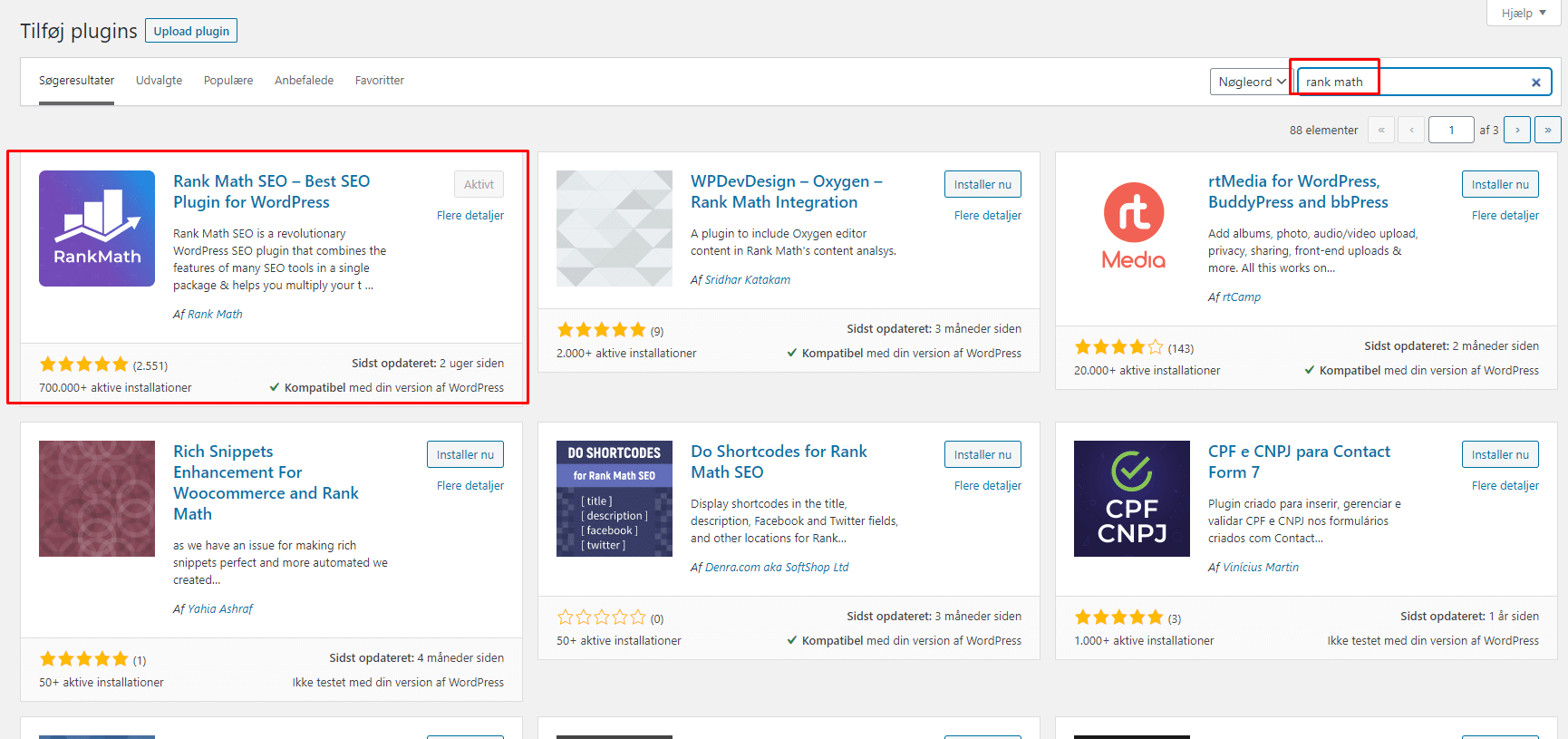Click 700.000+ aktive installationer text
Viewport: 1568px width, 739px height.
(x=115, y=388)
